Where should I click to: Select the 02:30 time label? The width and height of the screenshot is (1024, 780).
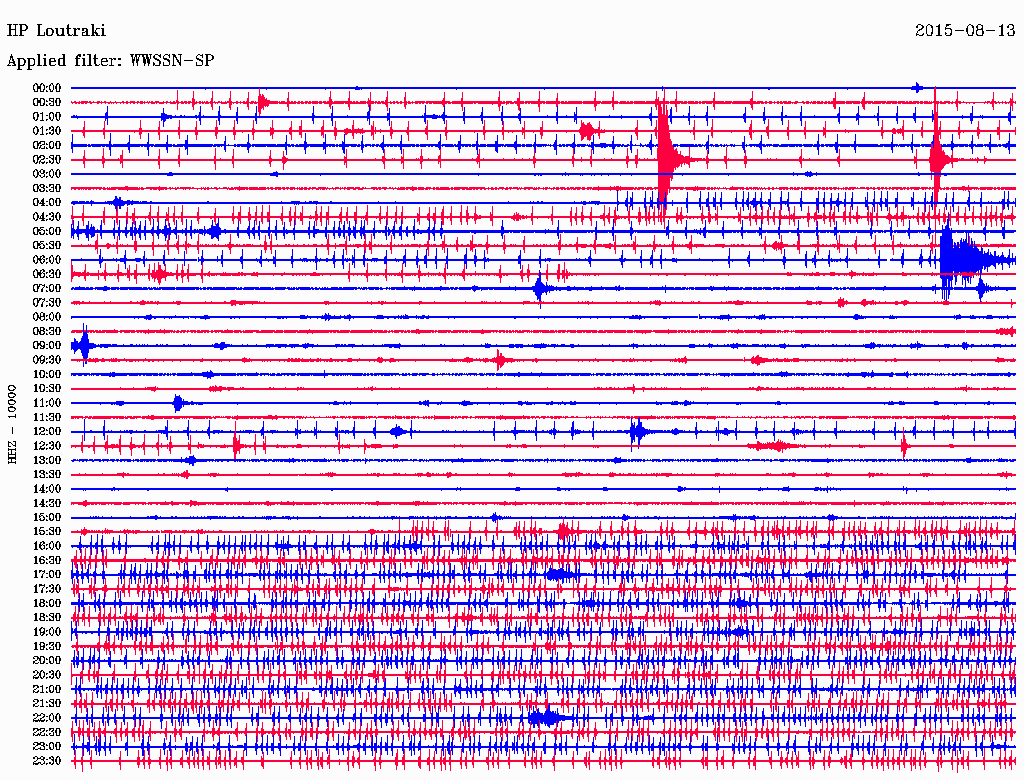pyautogui.click(x=47, y=160)
